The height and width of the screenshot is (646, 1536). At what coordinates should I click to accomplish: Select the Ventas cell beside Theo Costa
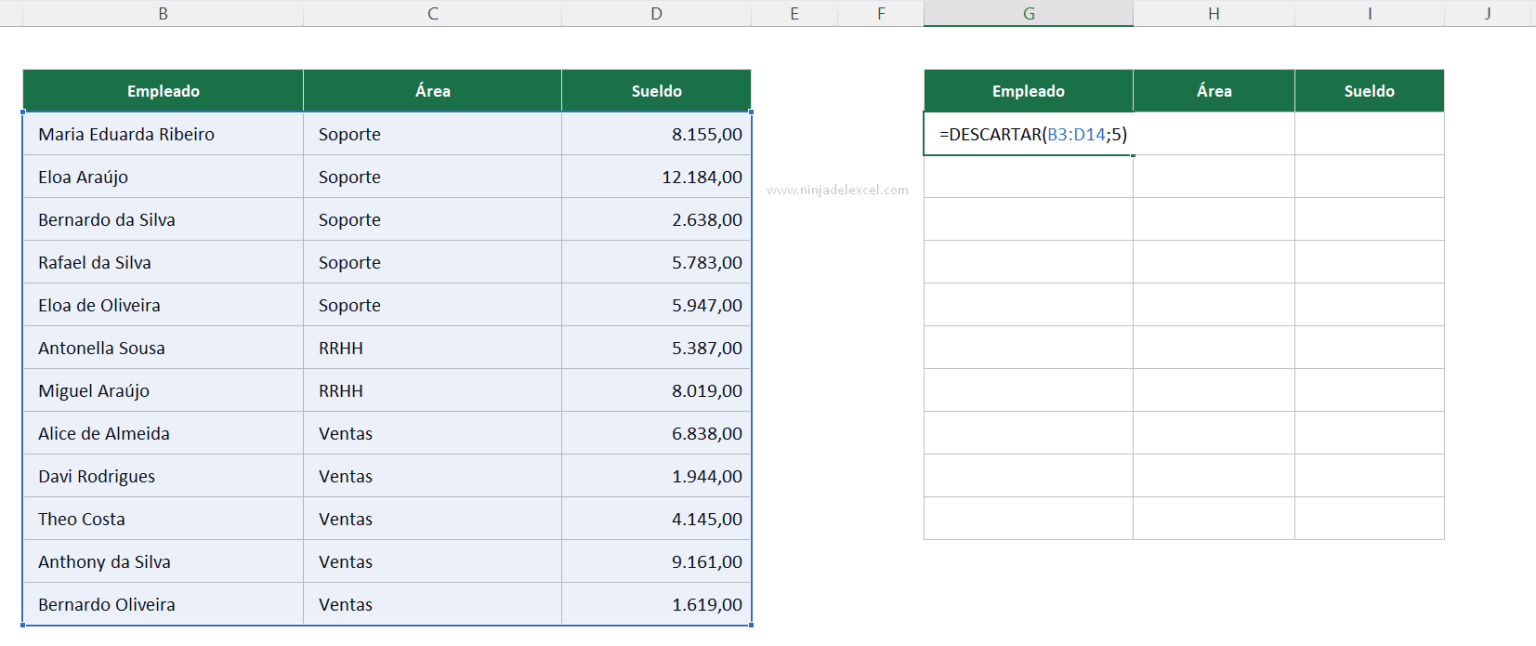[432, 518]
